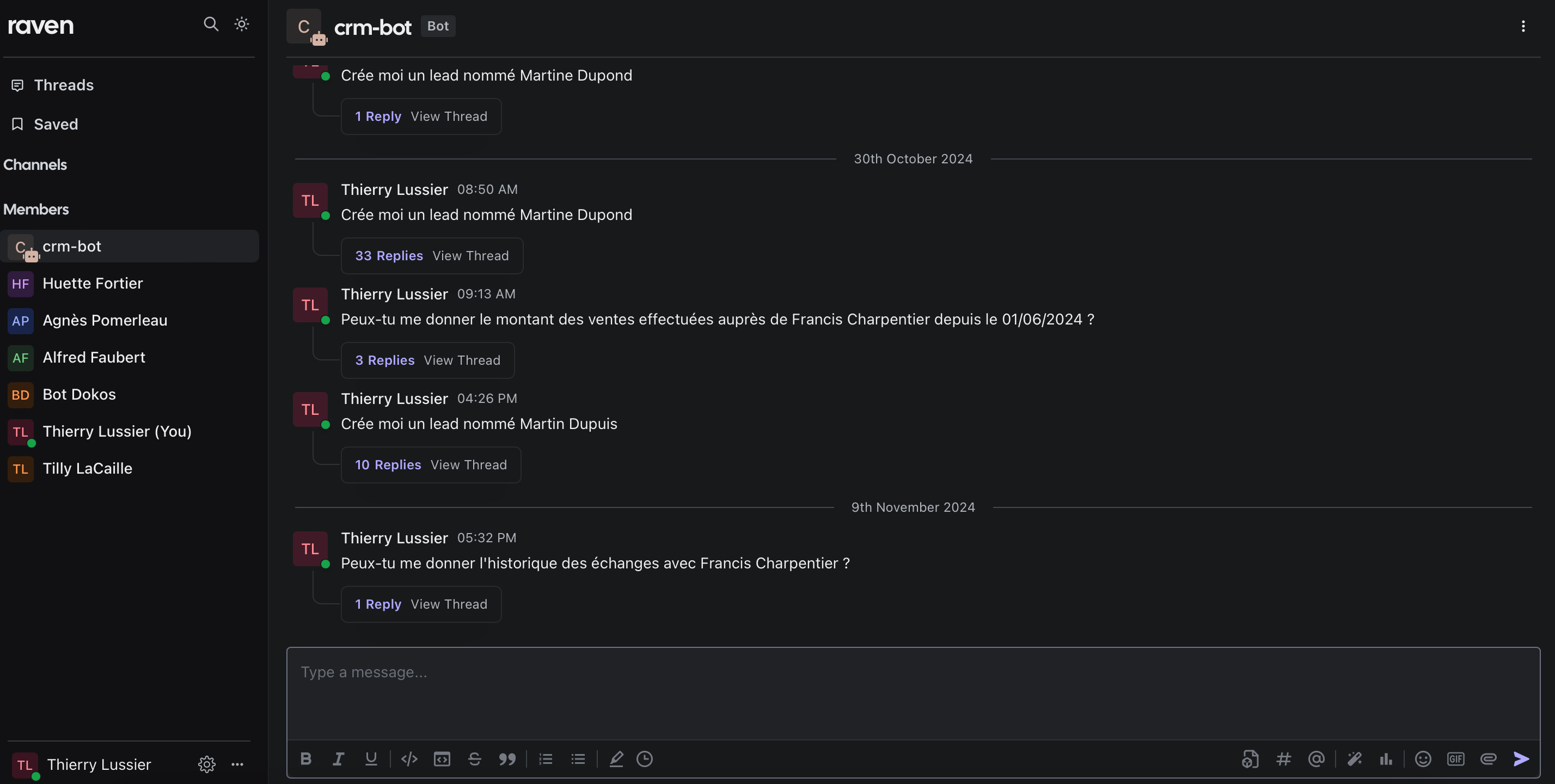Open the AI magic wand tool
The height and width of the screenshot is (784, 1555).
click(x=1355, y=759)
